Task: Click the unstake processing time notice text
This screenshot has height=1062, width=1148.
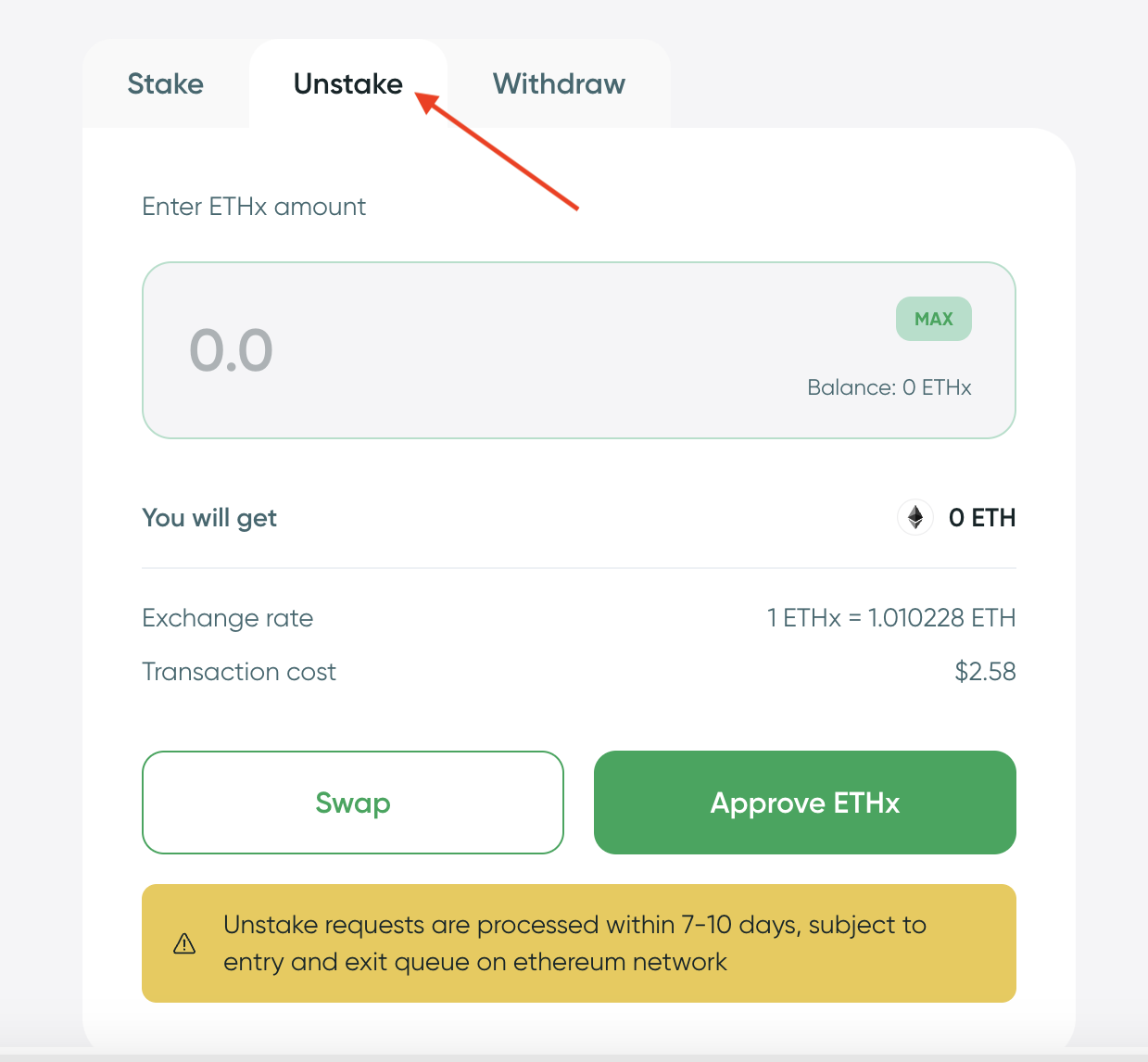Action: coord(574,943)
